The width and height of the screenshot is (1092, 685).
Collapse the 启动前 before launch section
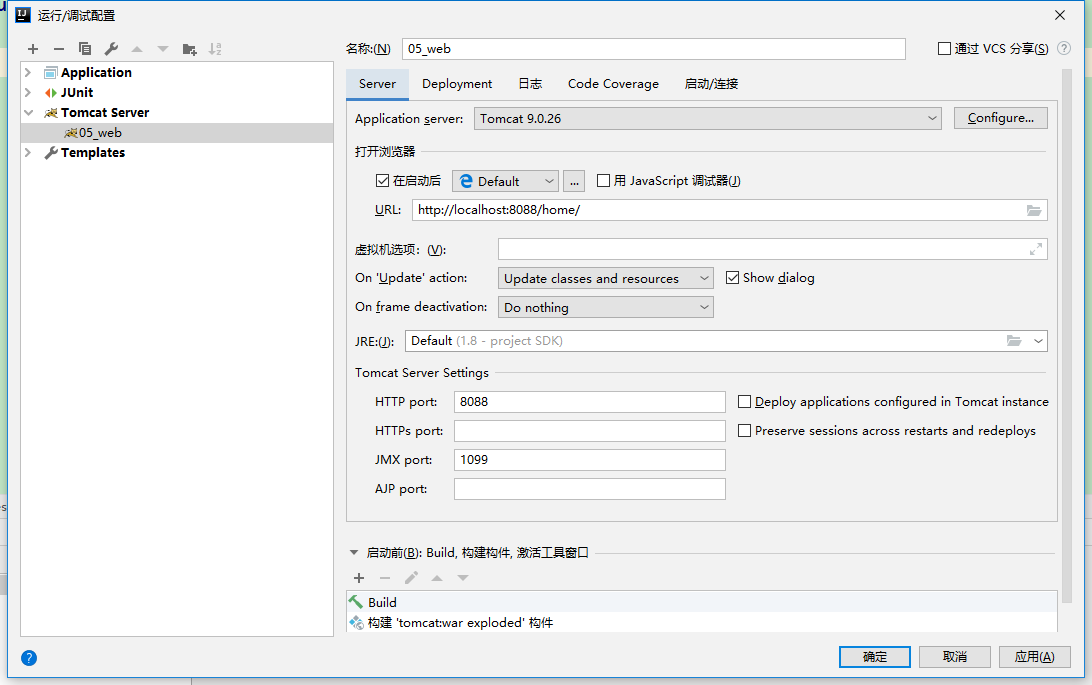(354, 553)
